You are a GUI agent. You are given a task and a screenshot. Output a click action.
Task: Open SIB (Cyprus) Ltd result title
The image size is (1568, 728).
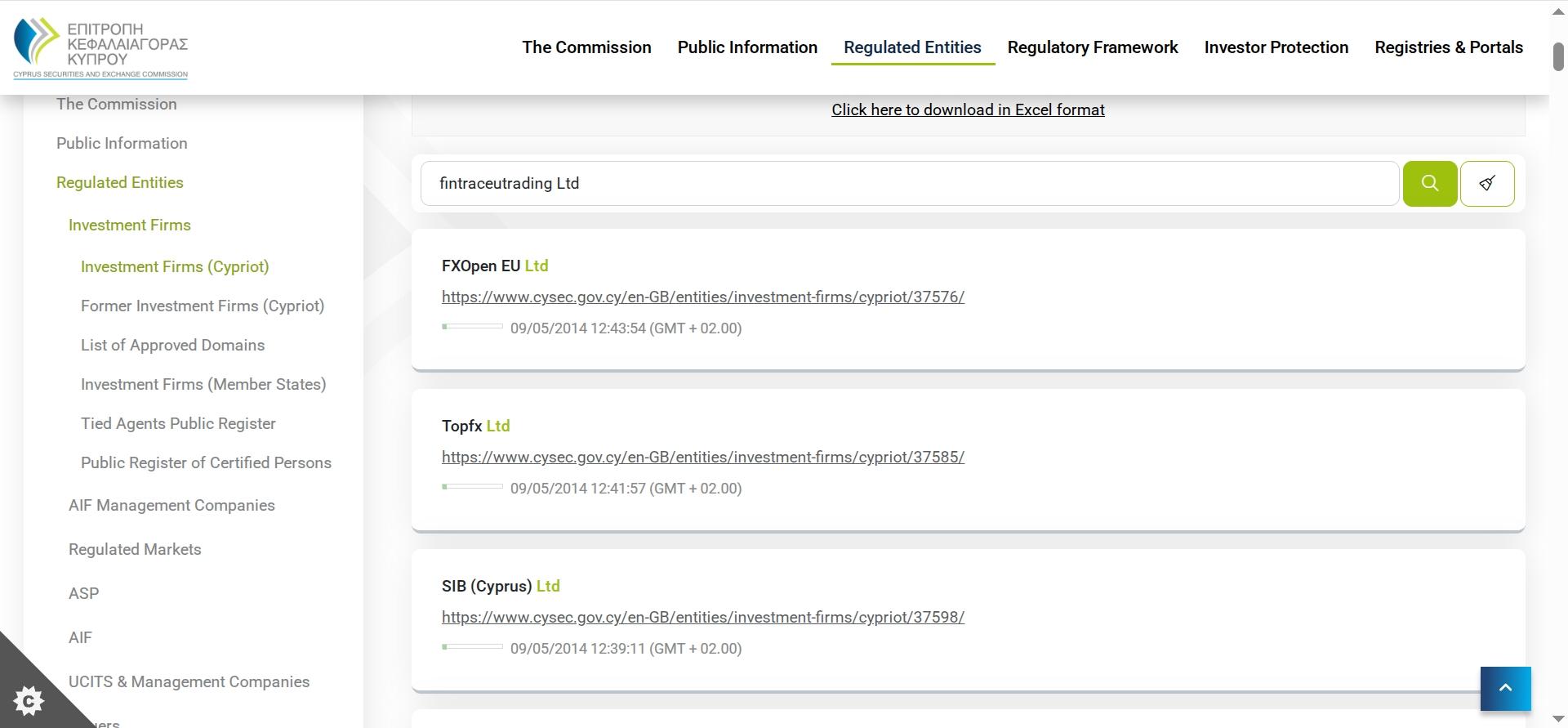pos(501,586)
